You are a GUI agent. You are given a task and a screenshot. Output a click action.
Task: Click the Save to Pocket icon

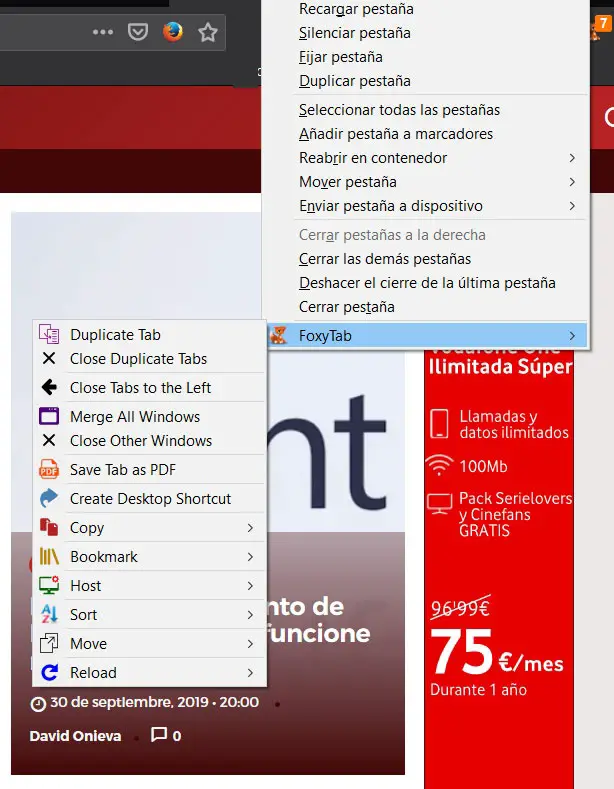coord(137,32)
